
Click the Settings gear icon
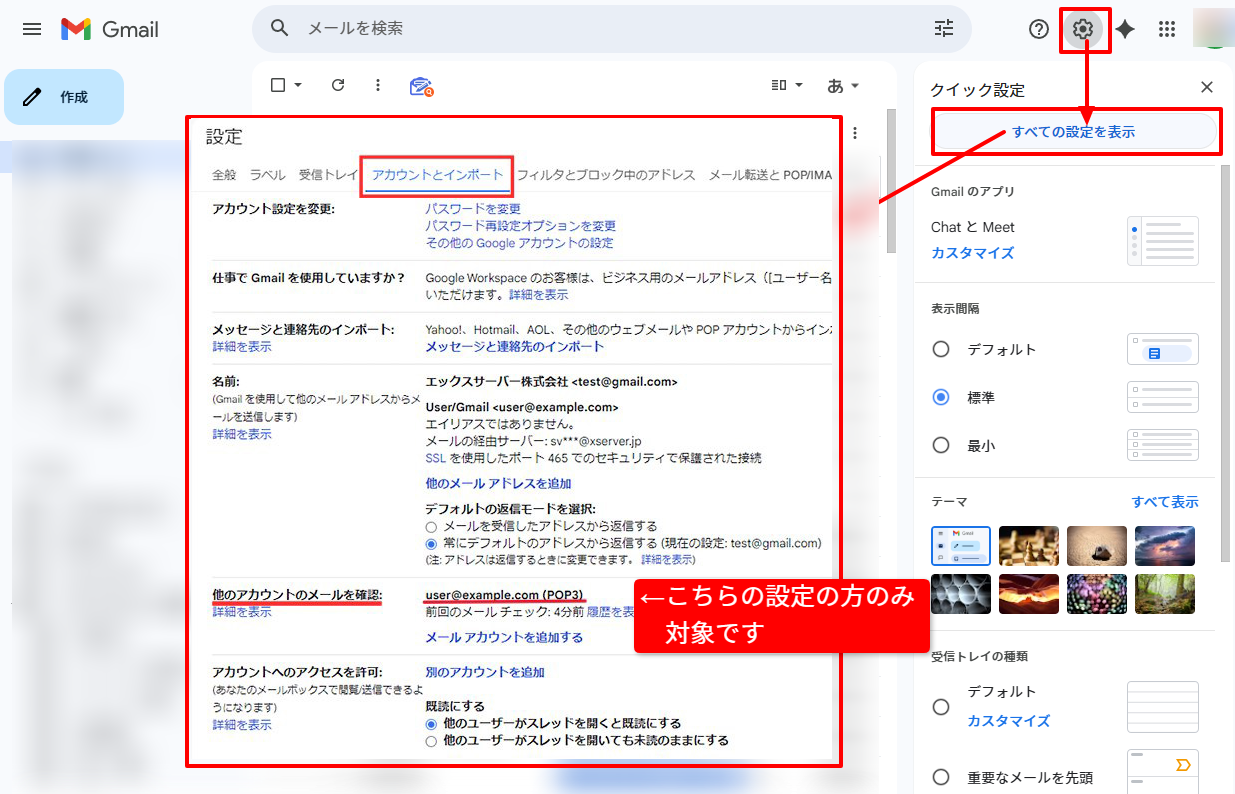1082,29
